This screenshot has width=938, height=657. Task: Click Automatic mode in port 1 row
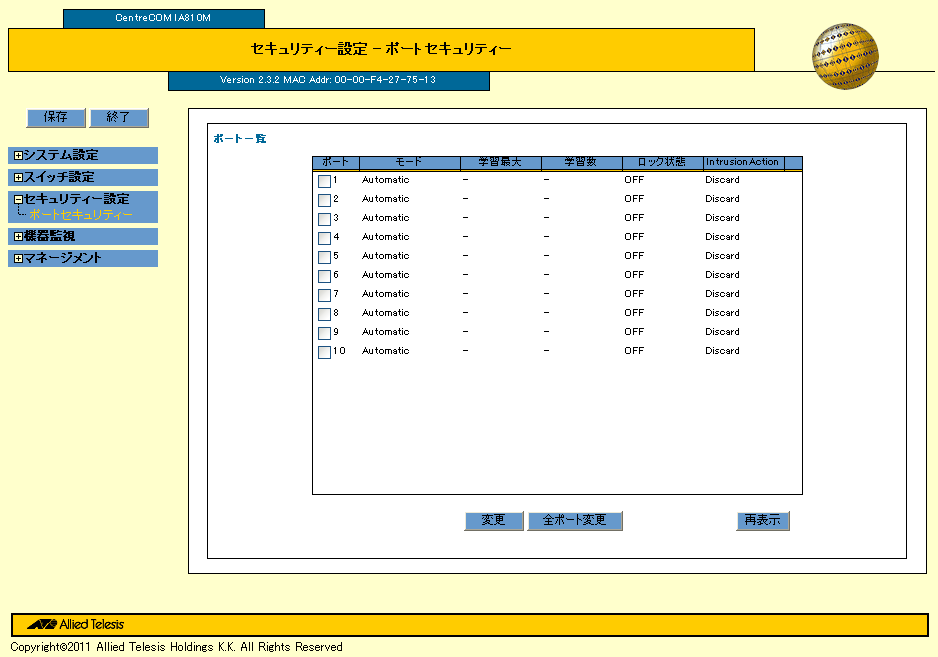click(385, 180)
